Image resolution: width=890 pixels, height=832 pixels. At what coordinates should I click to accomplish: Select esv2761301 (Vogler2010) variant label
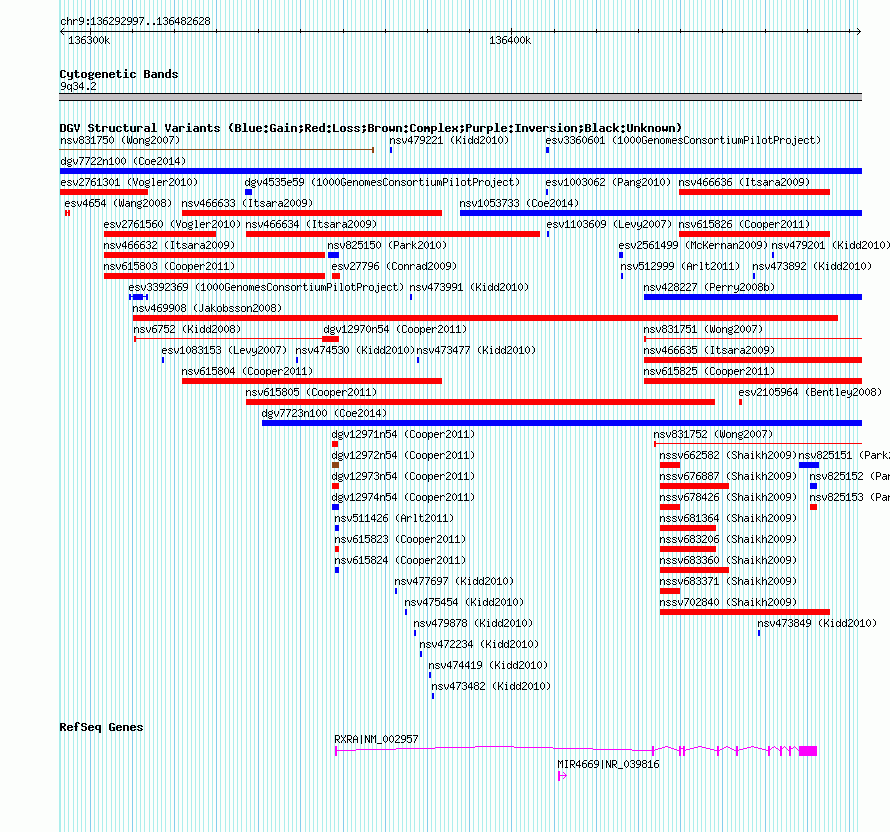coord(129,182)
